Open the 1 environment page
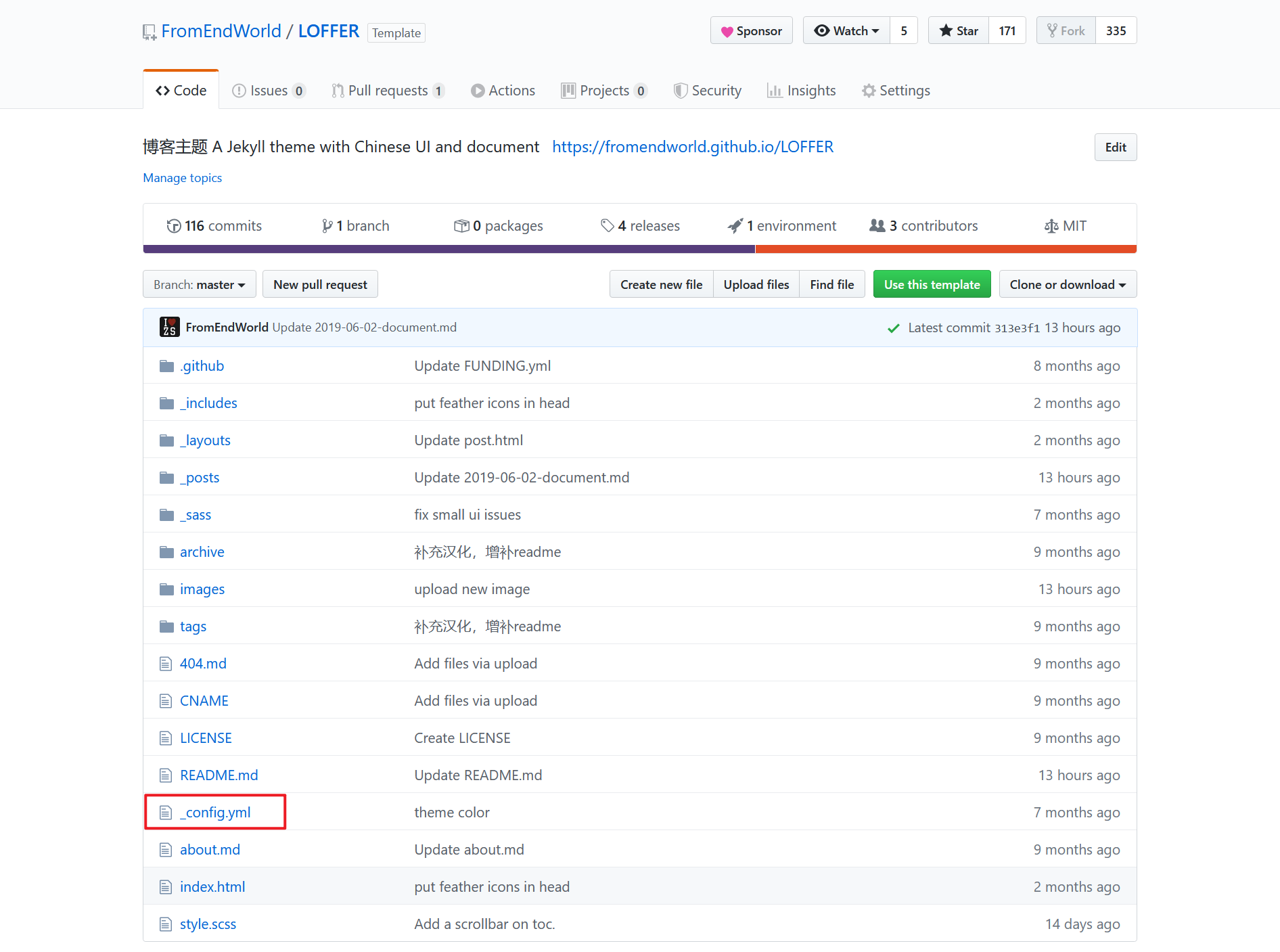 click(x=781, y=225)
